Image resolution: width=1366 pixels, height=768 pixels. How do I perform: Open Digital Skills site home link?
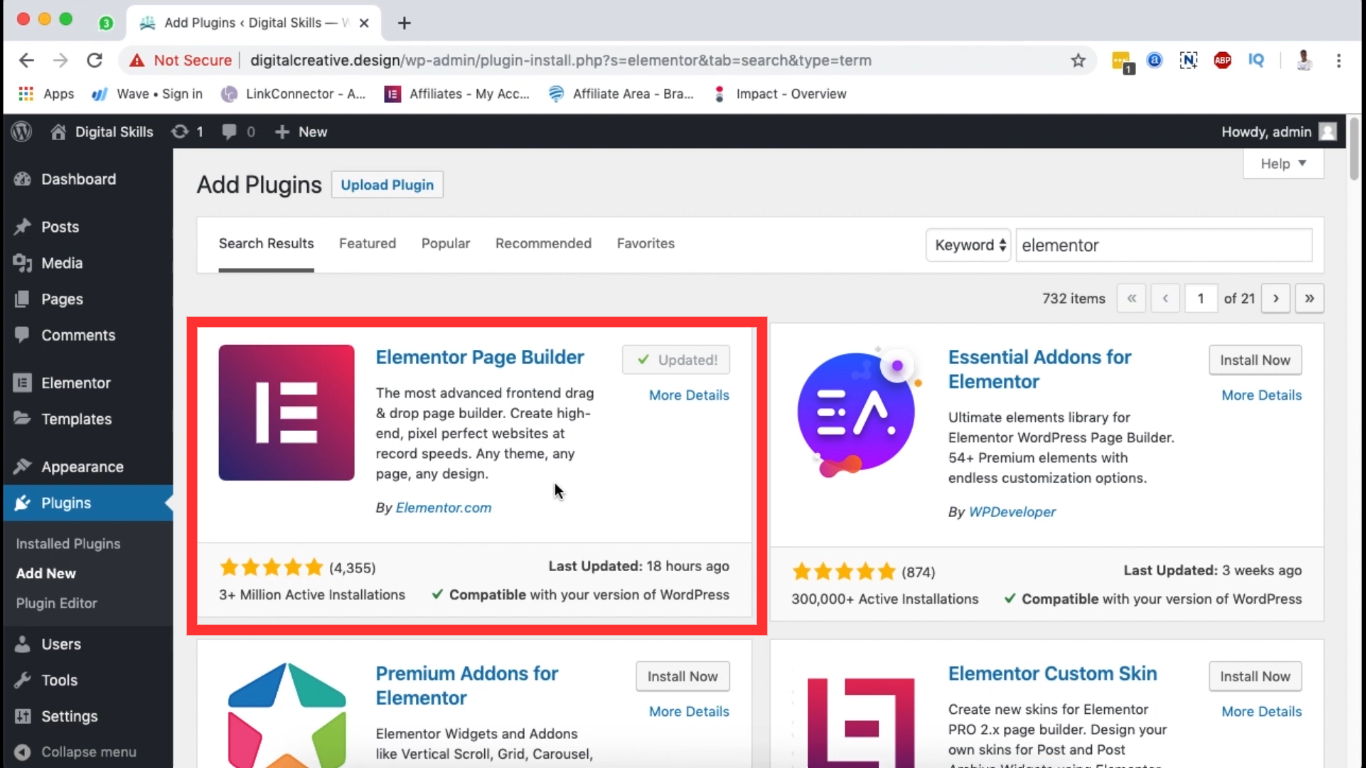coord(102,132)
